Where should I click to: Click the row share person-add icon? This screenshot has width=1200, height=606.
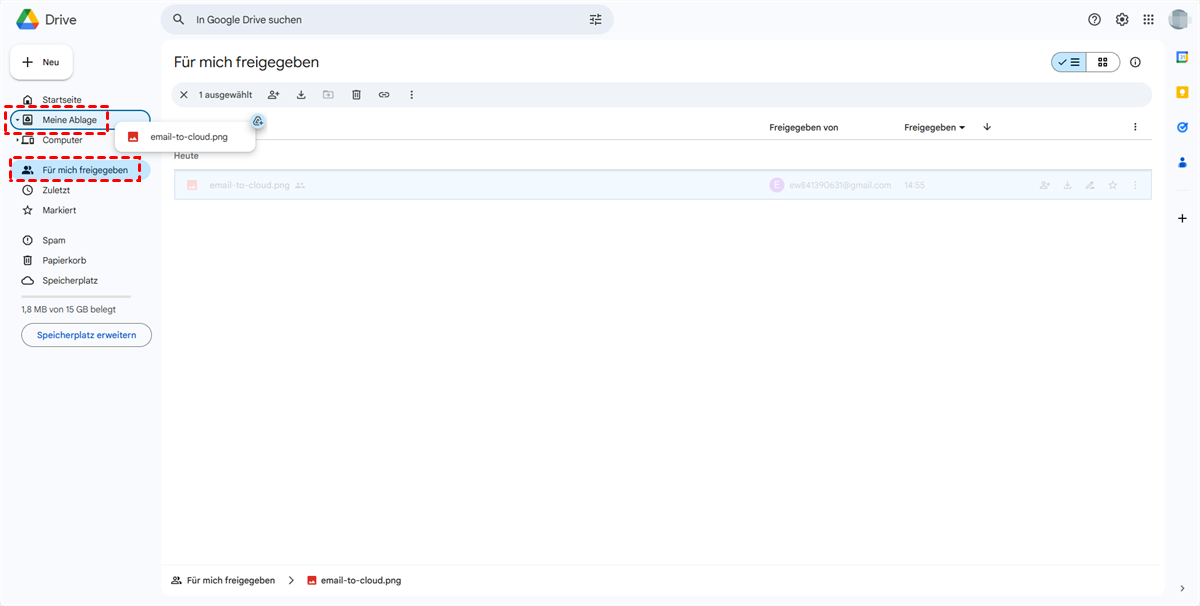[x=1045, y=185]
